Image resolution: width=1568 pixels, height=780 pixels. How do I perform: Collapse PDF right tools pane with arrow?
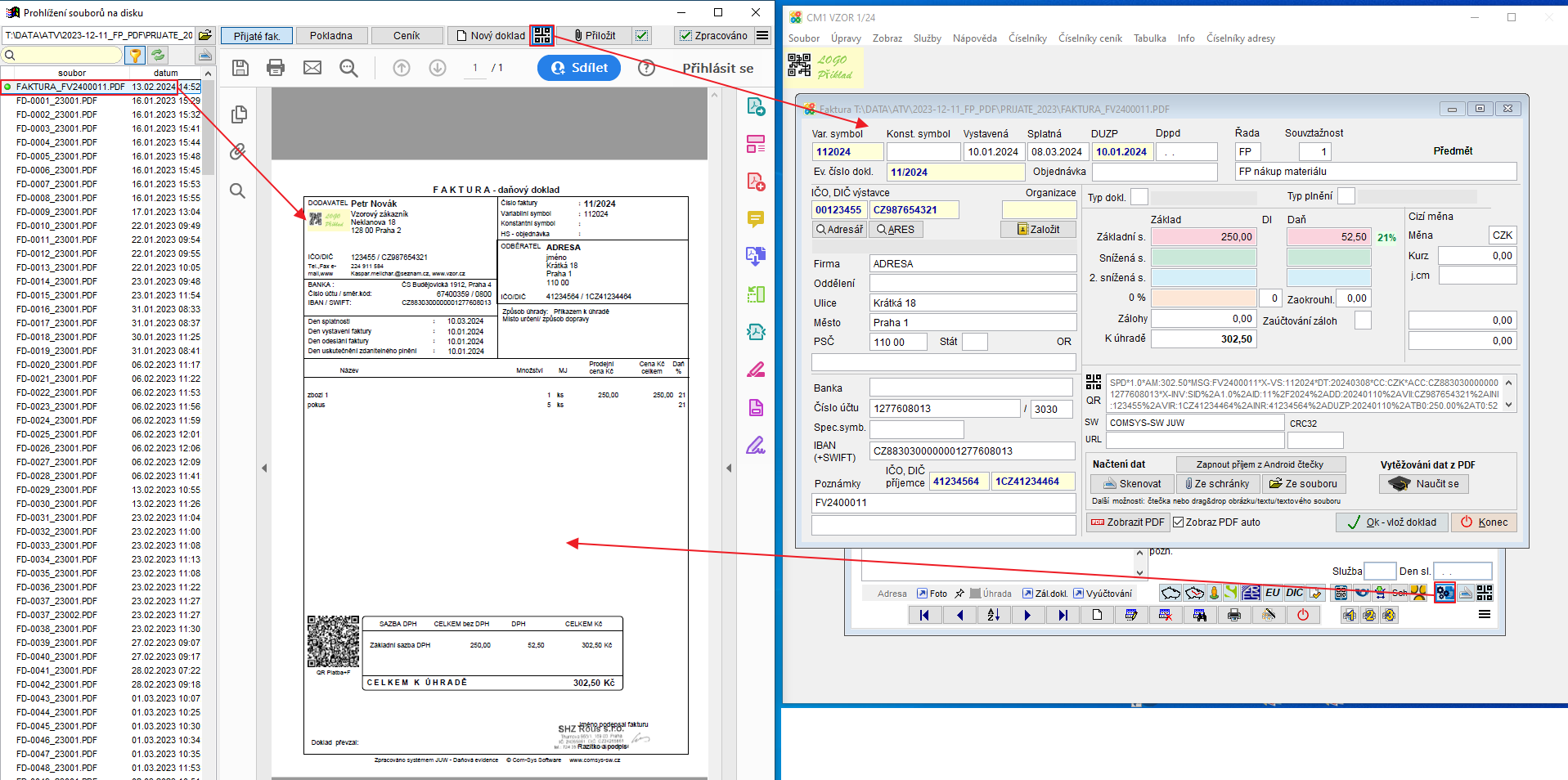[x=729, y=468]
